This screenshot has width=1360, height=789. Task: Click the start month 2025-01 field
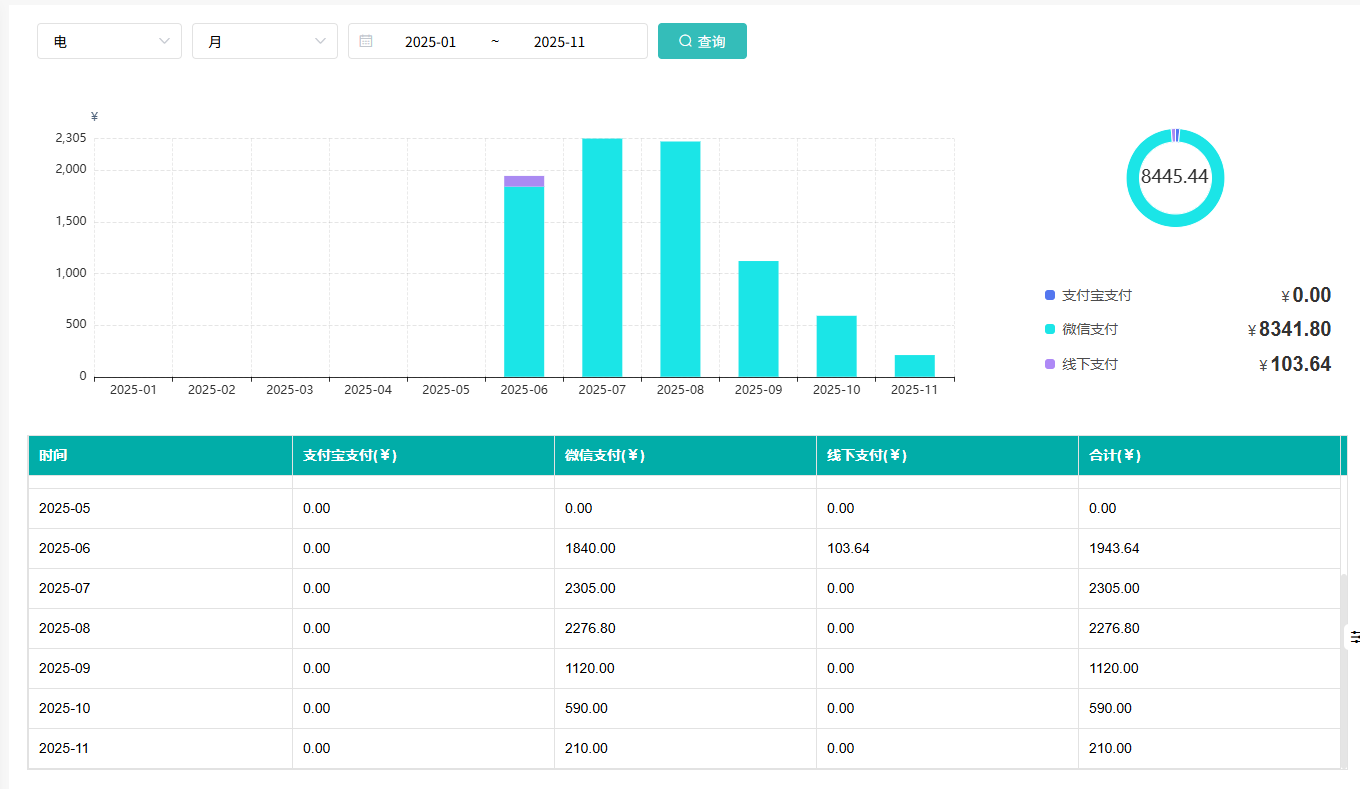pyautogui.click(x=430, y=42)
